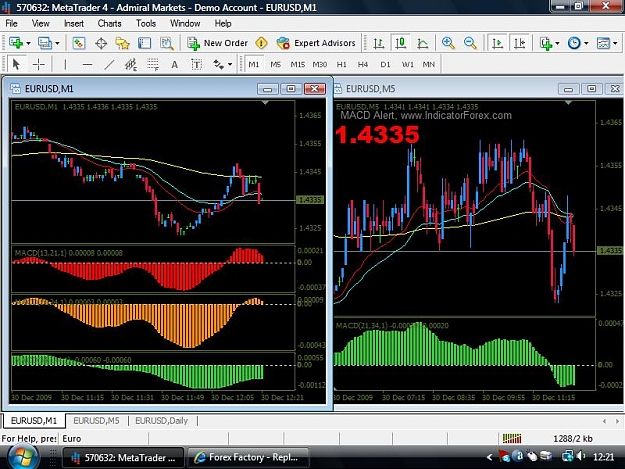Click chart shift triangle marker in M5 chart
Viewport: 625px width, 469px height.
(x=568, y=103)
